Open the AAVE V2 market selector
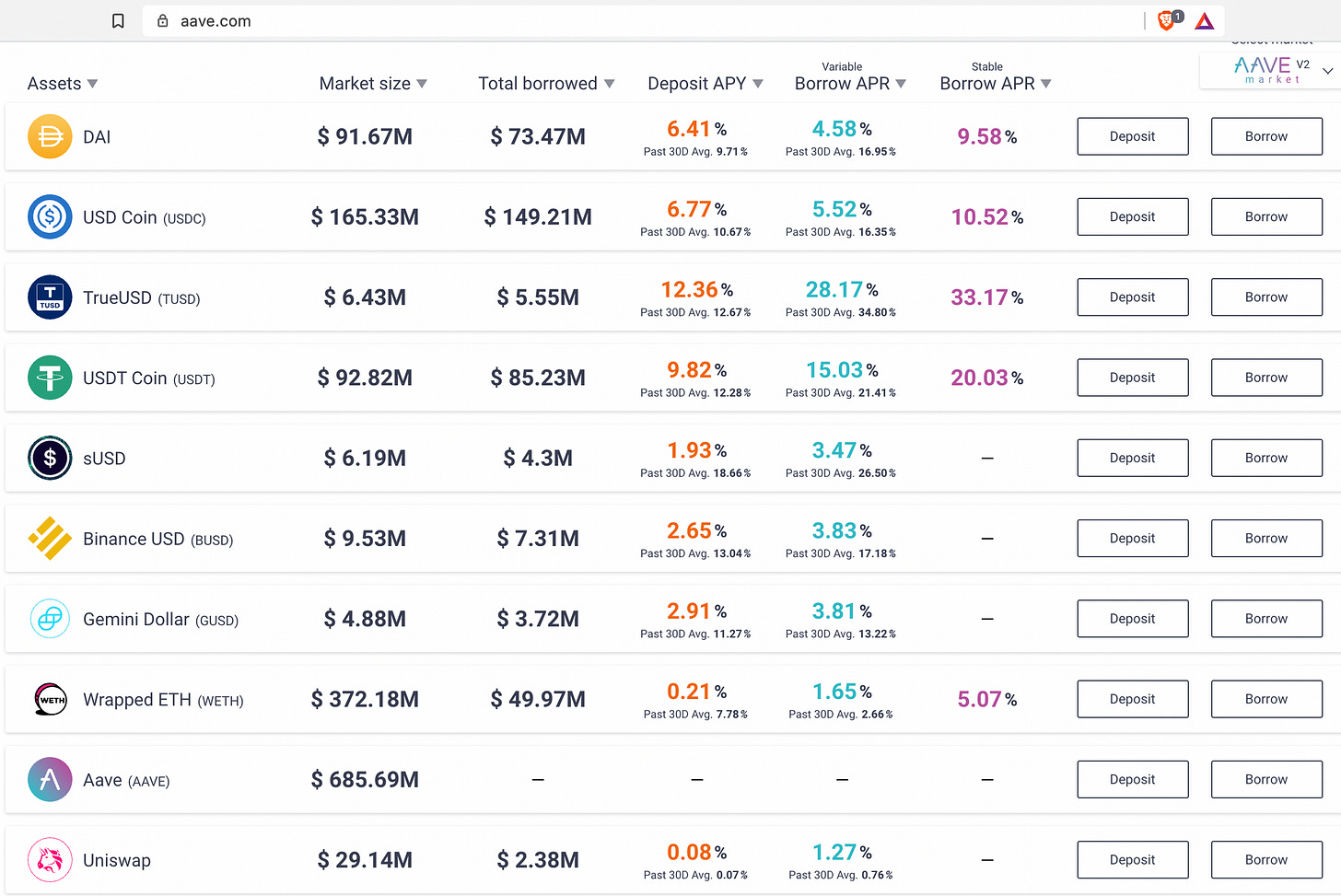This screenshot has height=896, width=1341. coord(1271,70)
